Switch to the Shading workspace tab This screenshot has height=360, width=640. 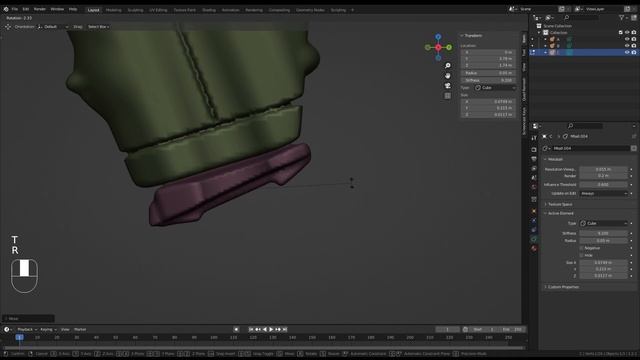[209, 10]
